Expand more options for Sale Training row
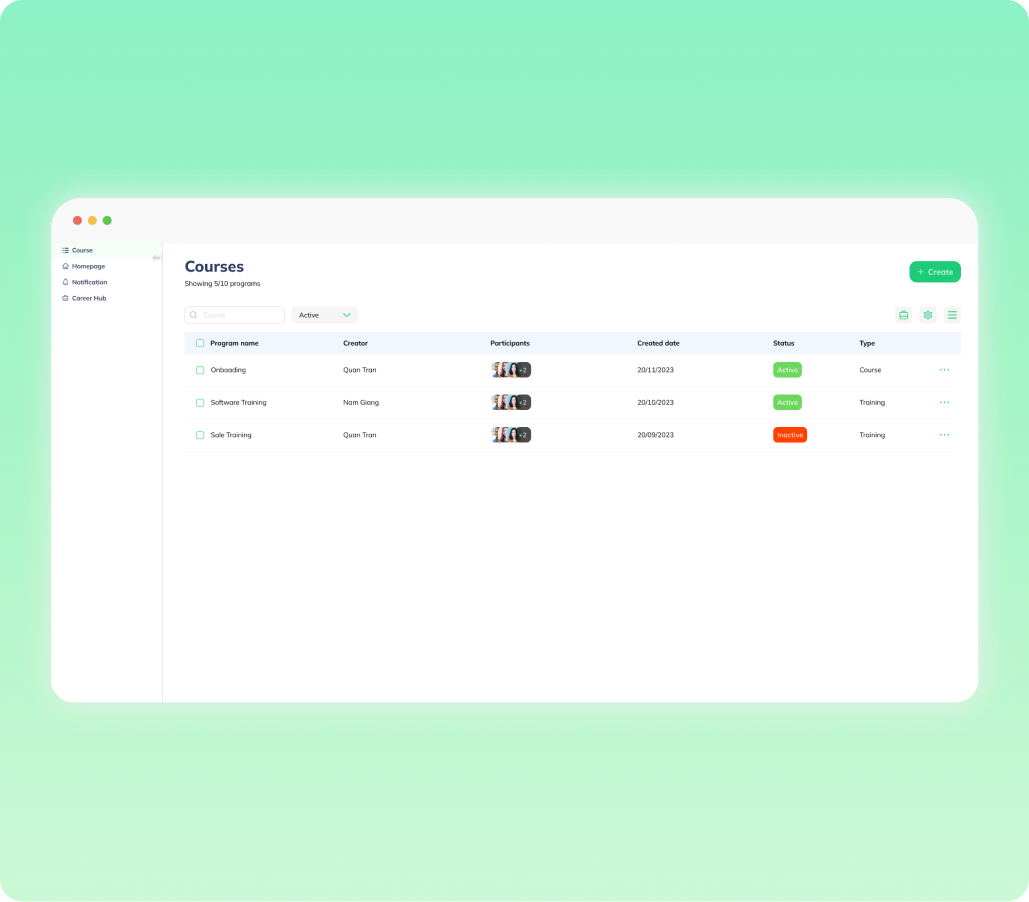This screenshot has height=902, width=1029. tap(944, 435)
